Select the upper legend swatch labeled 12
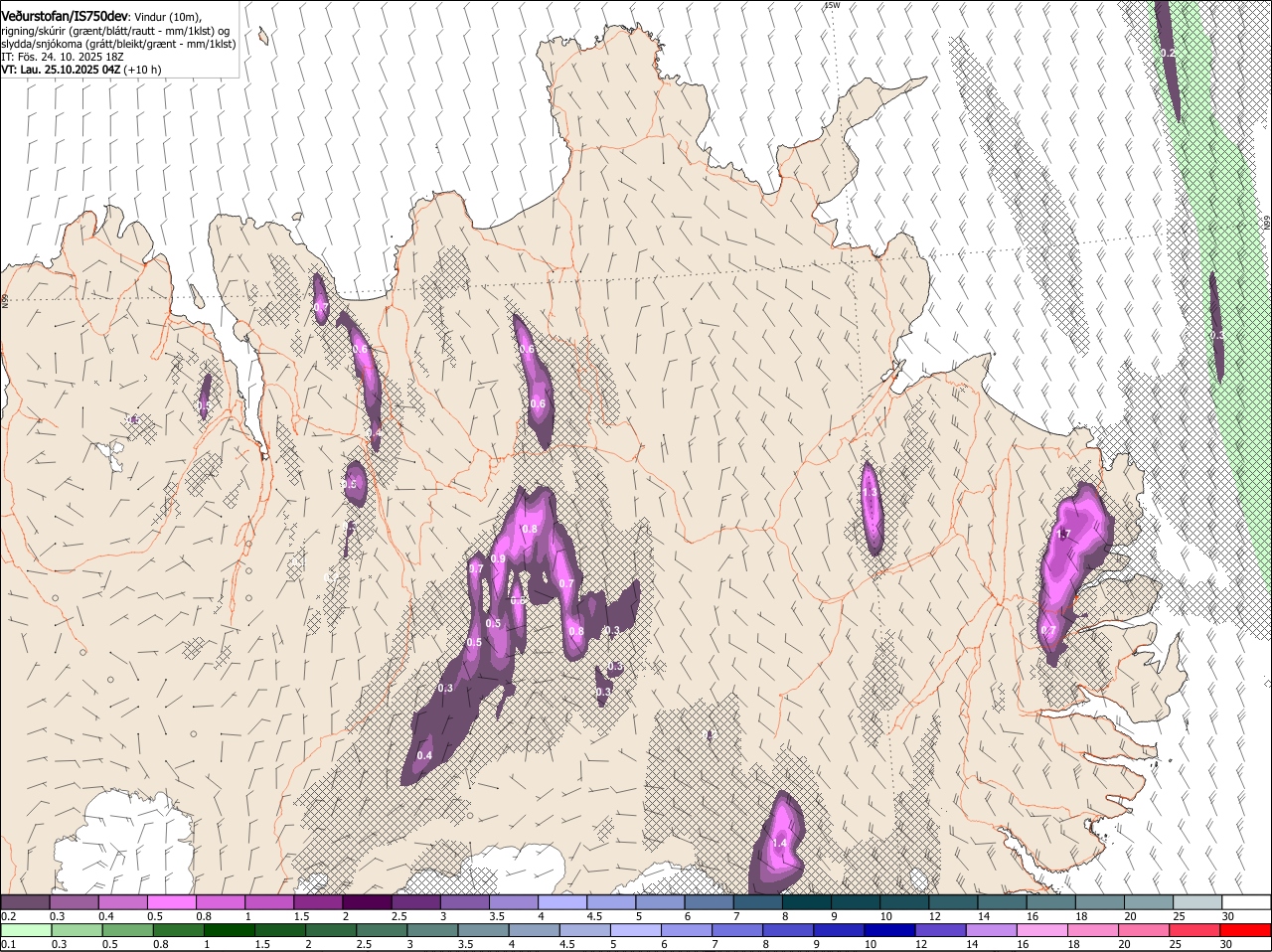The height and width of the screenshot is (952, 1272). click(952, 902)
